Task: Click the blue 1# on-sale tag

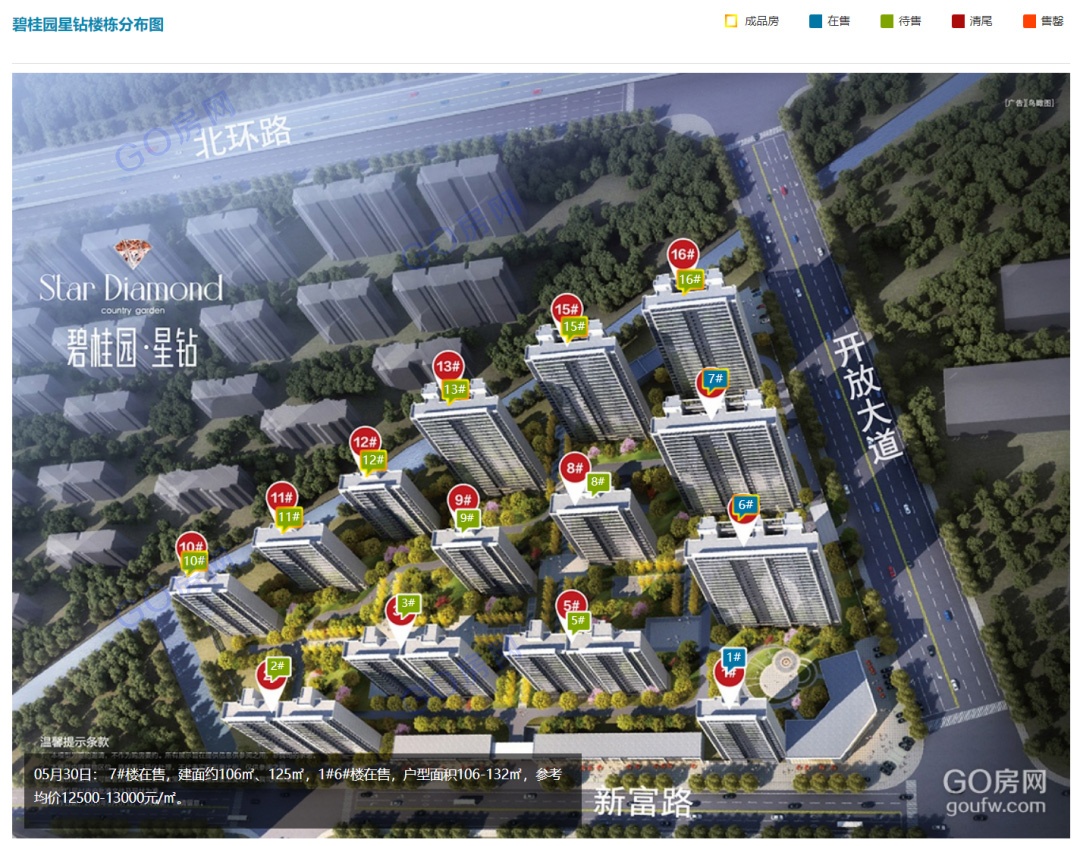Action: pyautogui.click(x=734, y=657)
